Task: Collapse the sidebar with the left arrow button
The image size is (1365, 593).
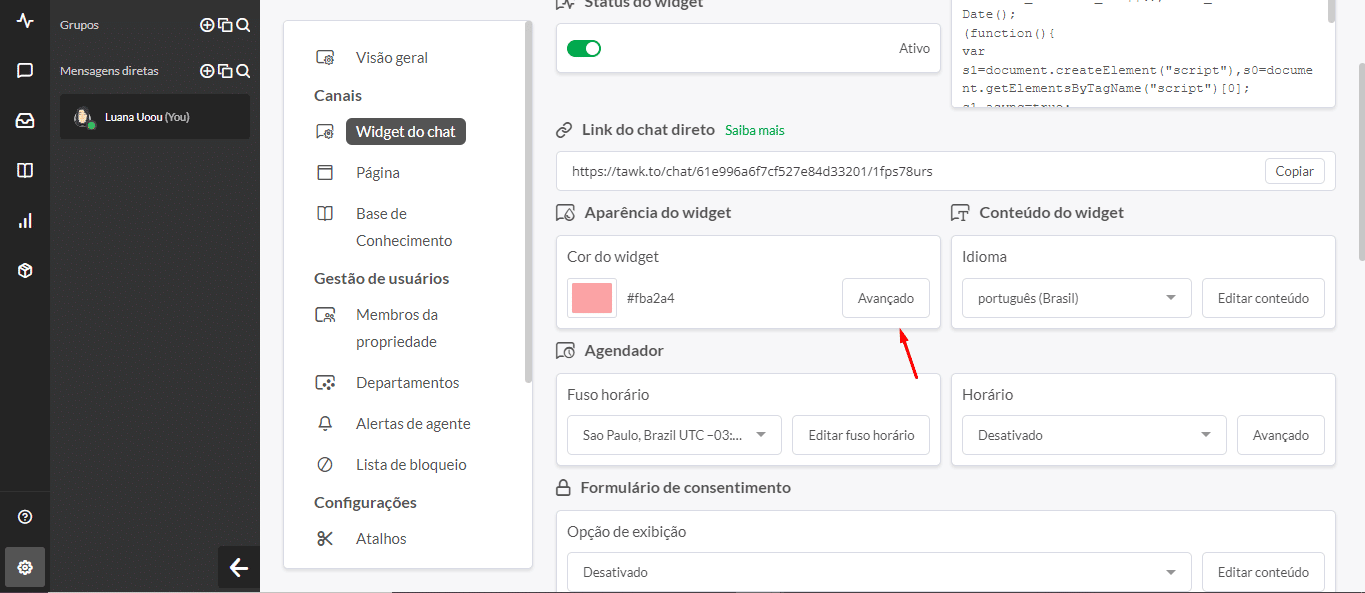Action: pos(238,568)
